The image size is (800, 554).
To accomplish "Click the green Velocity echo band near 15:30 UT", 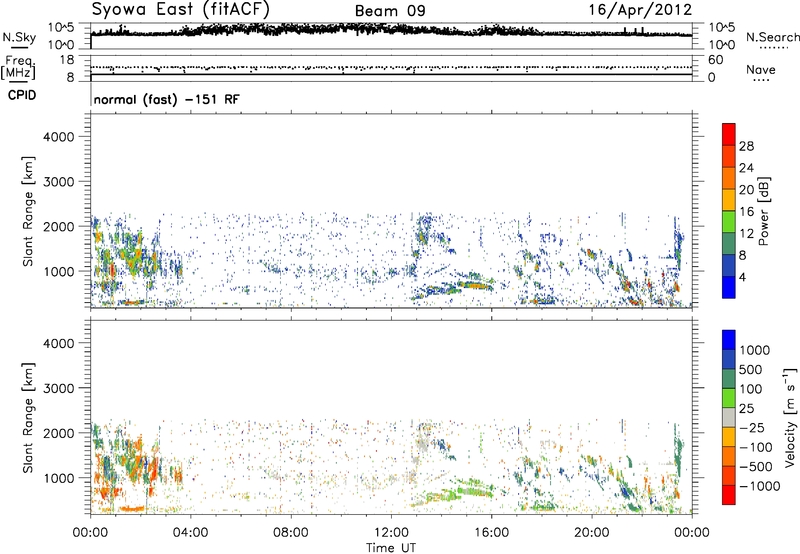I will pyautogui.click(x=472, y=491).
